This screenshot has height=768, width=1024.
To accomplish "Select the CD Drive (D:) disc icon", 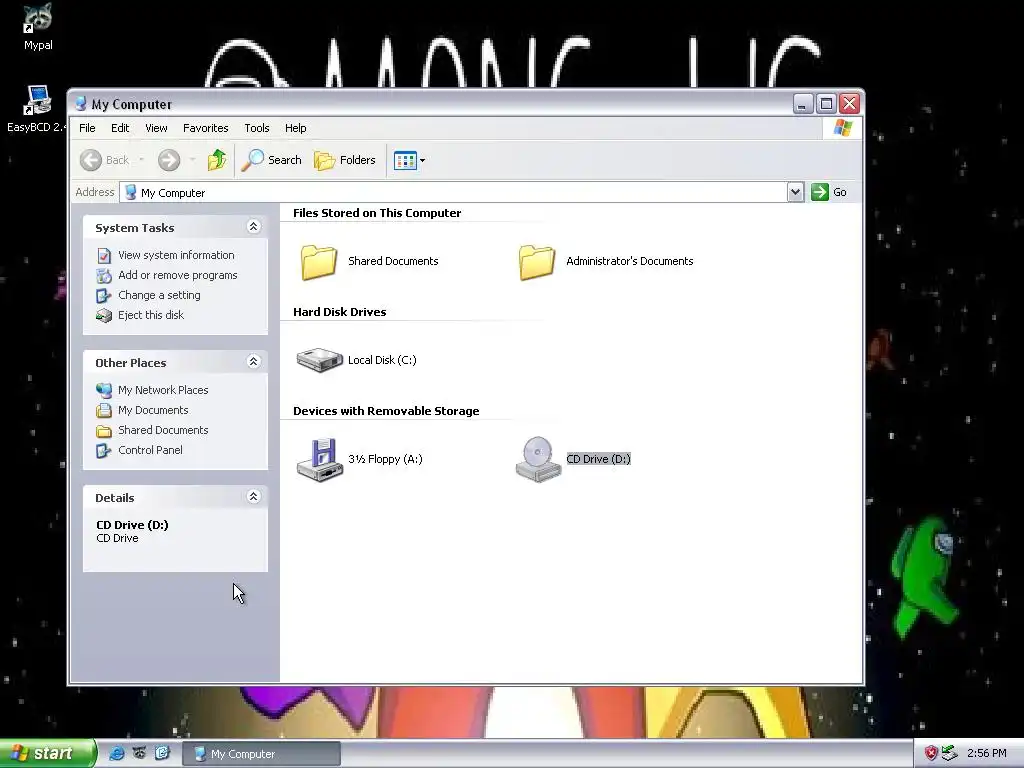I will point(538,460).
